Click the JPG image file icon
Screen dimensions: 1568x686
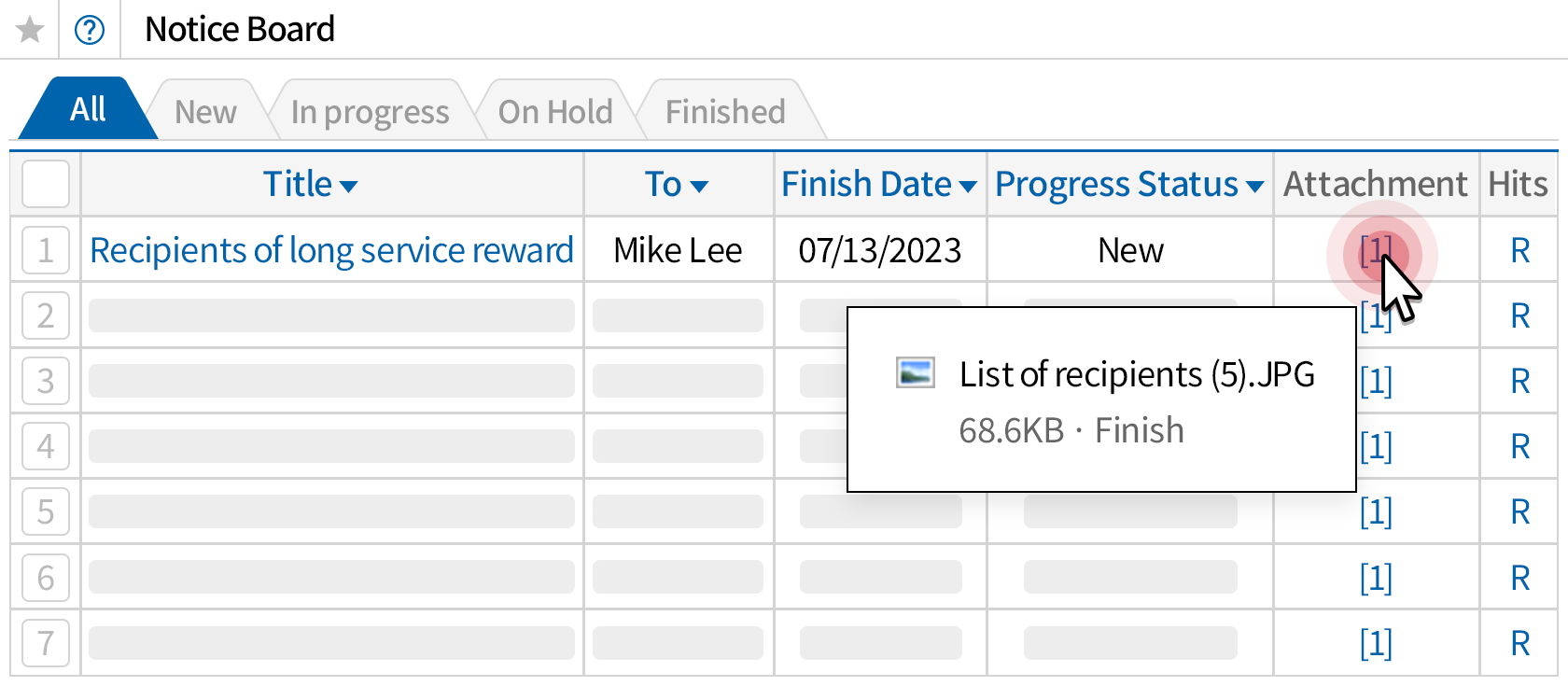[915, 373]
